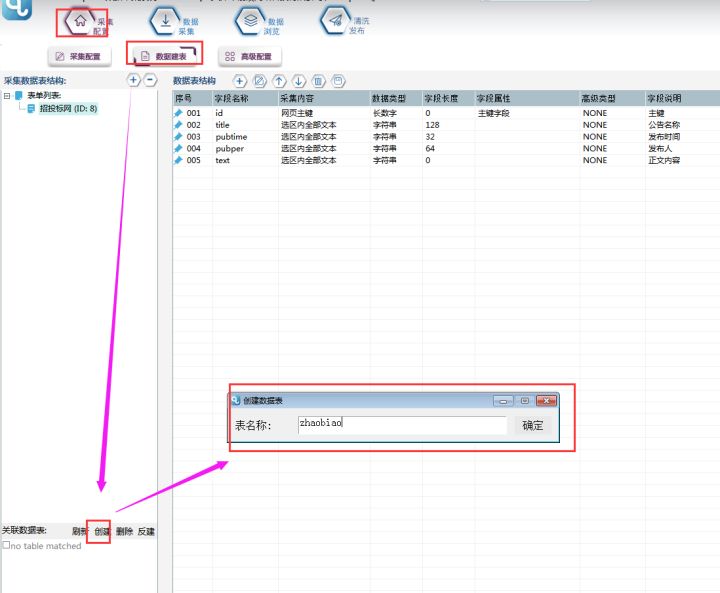The width and height of the screenshot is (720, 593).
Task: Click the 字段属性 column header
Action: coord(527,98)
